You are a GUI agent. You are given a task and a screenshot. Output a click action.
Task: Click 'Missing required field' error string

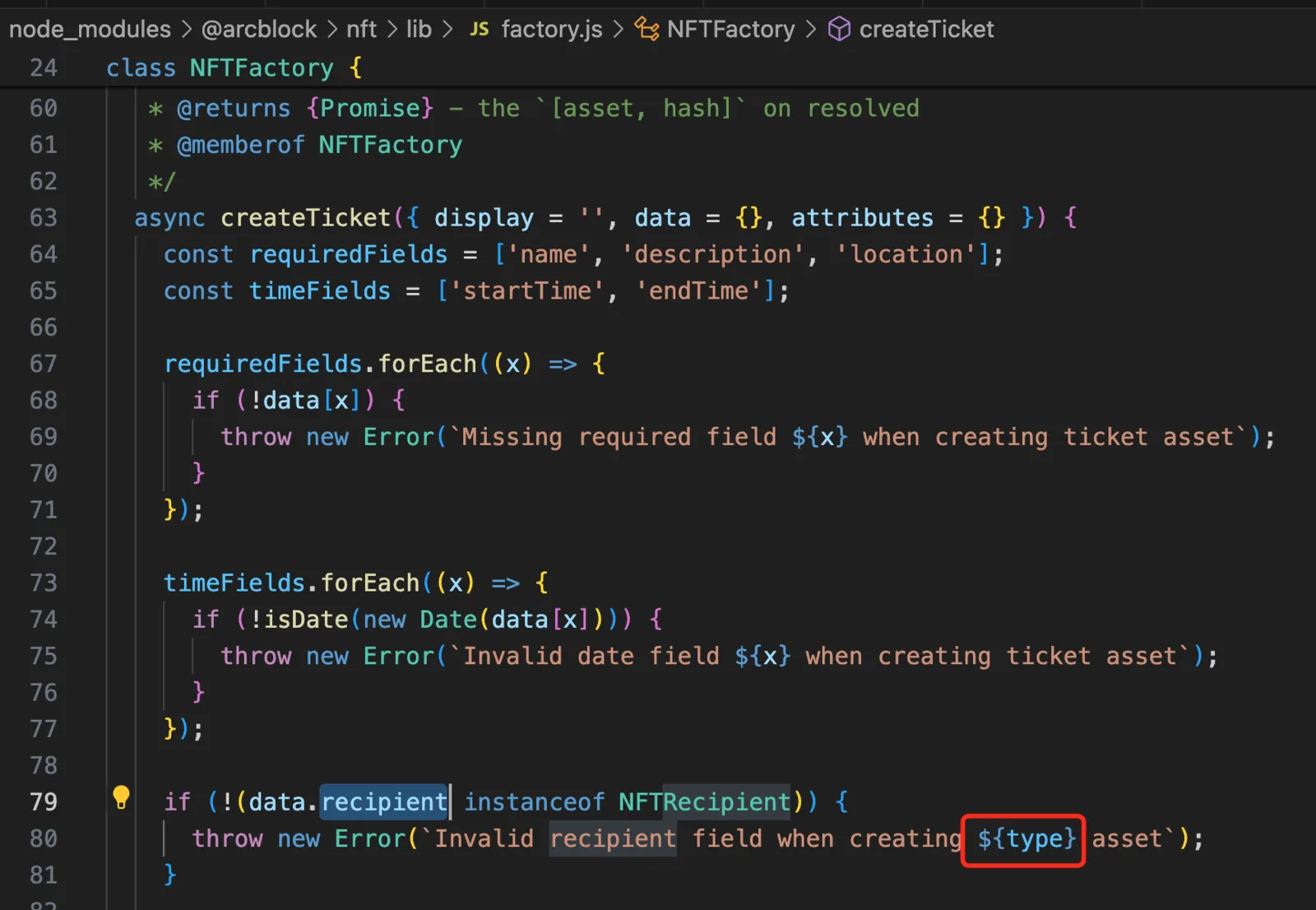click(x=619, y=437)
